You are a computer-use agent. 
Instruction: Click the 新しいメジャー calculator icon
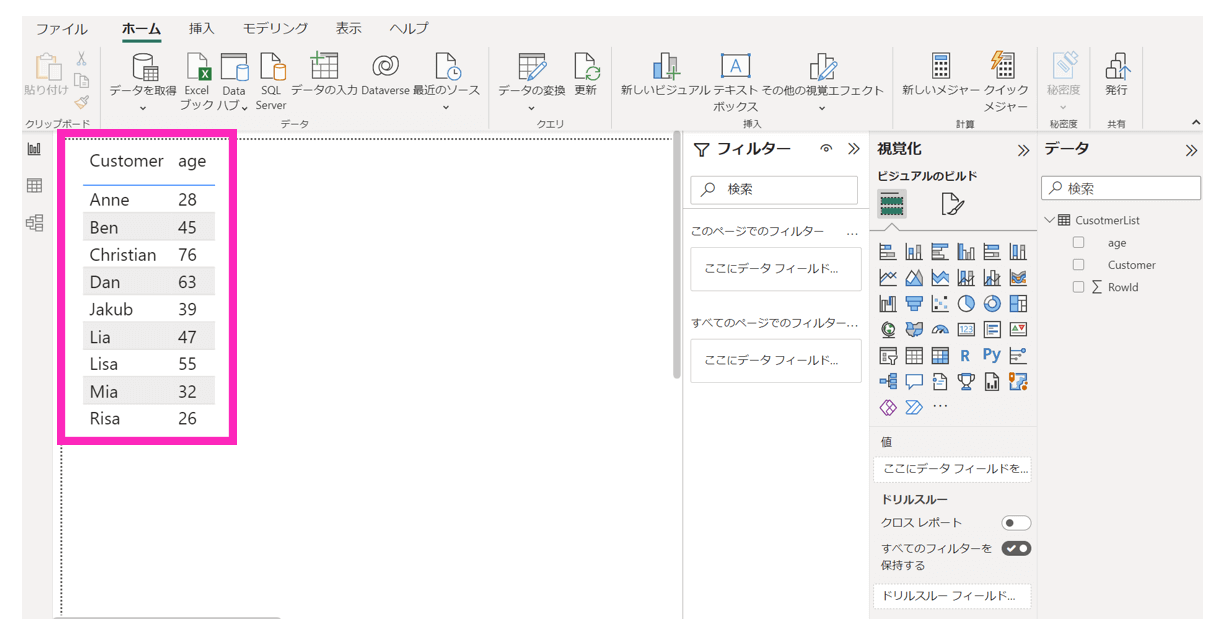pyautogui.click(x=940, y=67)
